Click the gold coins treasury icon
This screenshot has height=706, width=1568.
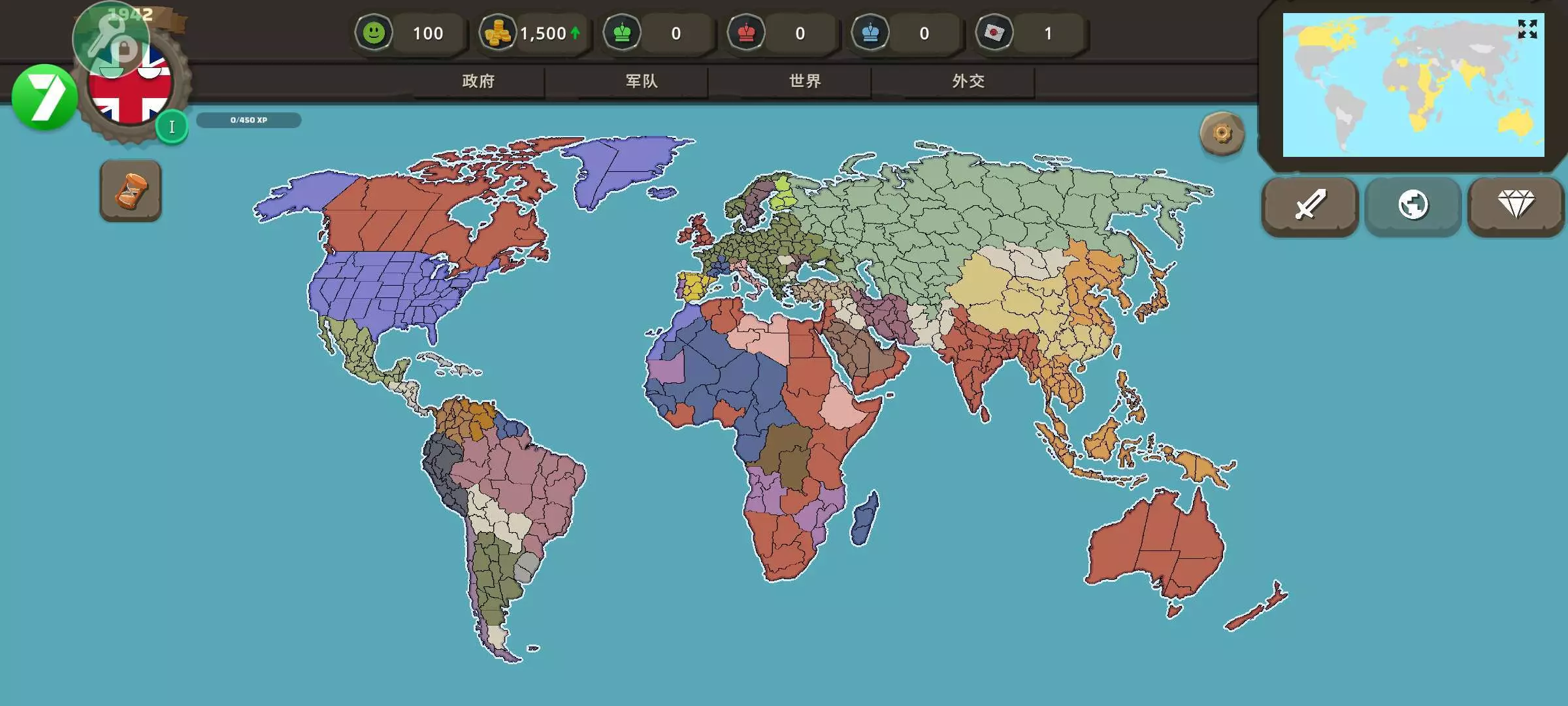click(x=498, y=33)
